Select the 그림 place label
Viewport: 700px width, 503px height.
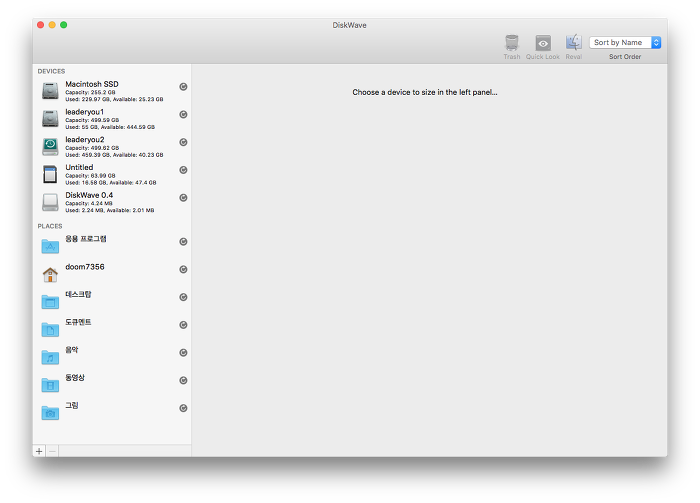(x=71, y=405)
